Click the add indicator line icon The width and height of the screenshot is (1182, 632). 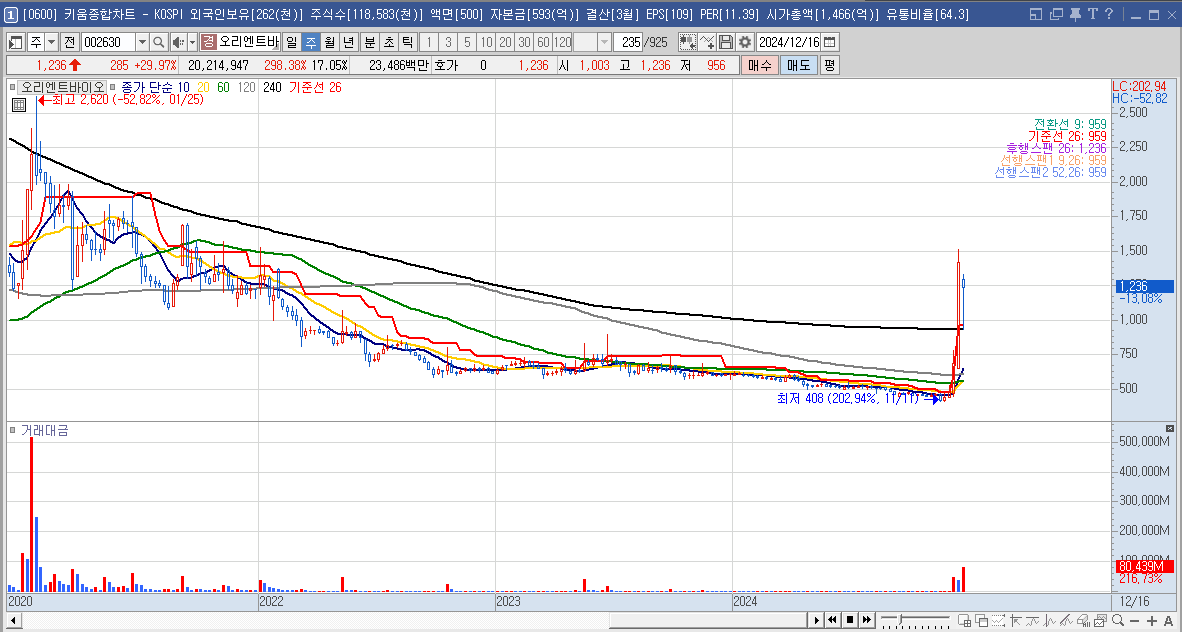pos(706,42)
